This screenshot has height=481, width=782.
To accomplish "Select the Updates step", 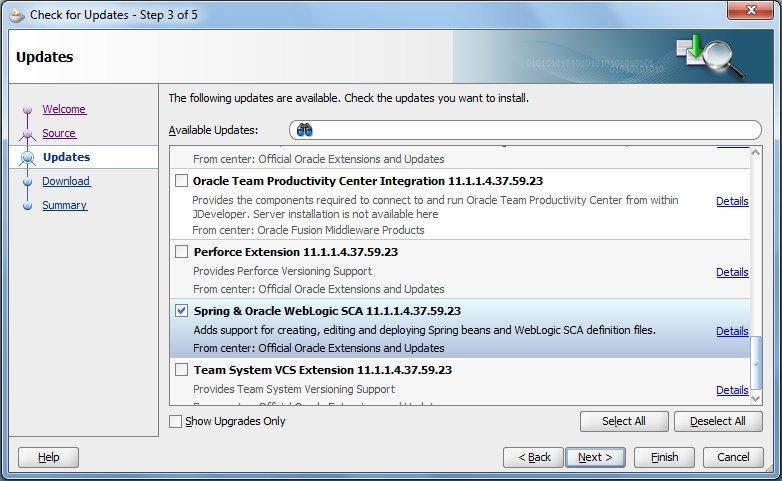I will click(66, 157).
